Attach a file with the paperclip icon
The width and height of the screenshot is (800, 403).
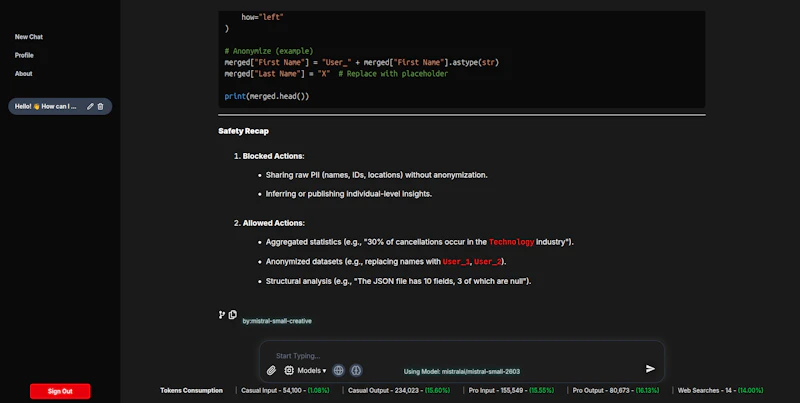pos(271,370)
